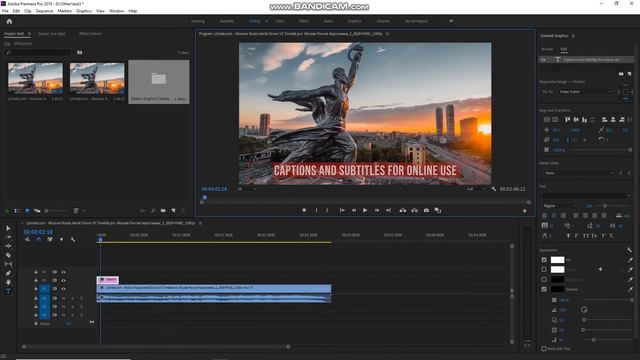Open the font family dropdown under Text

point(587,196)
